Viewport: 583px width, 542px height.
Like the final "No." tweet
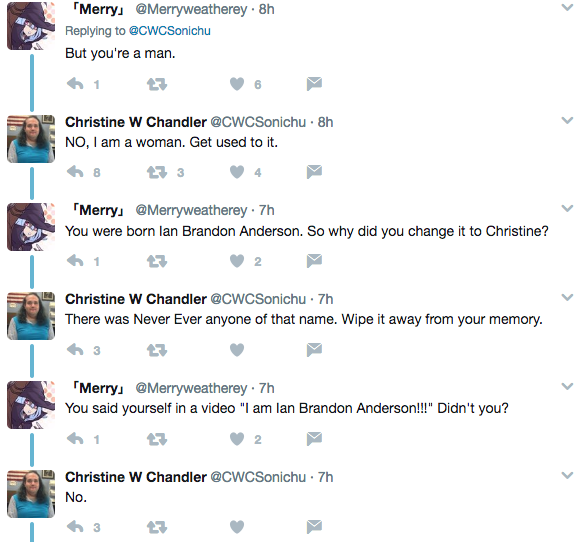pyautogui.click(x=237, y=527)
